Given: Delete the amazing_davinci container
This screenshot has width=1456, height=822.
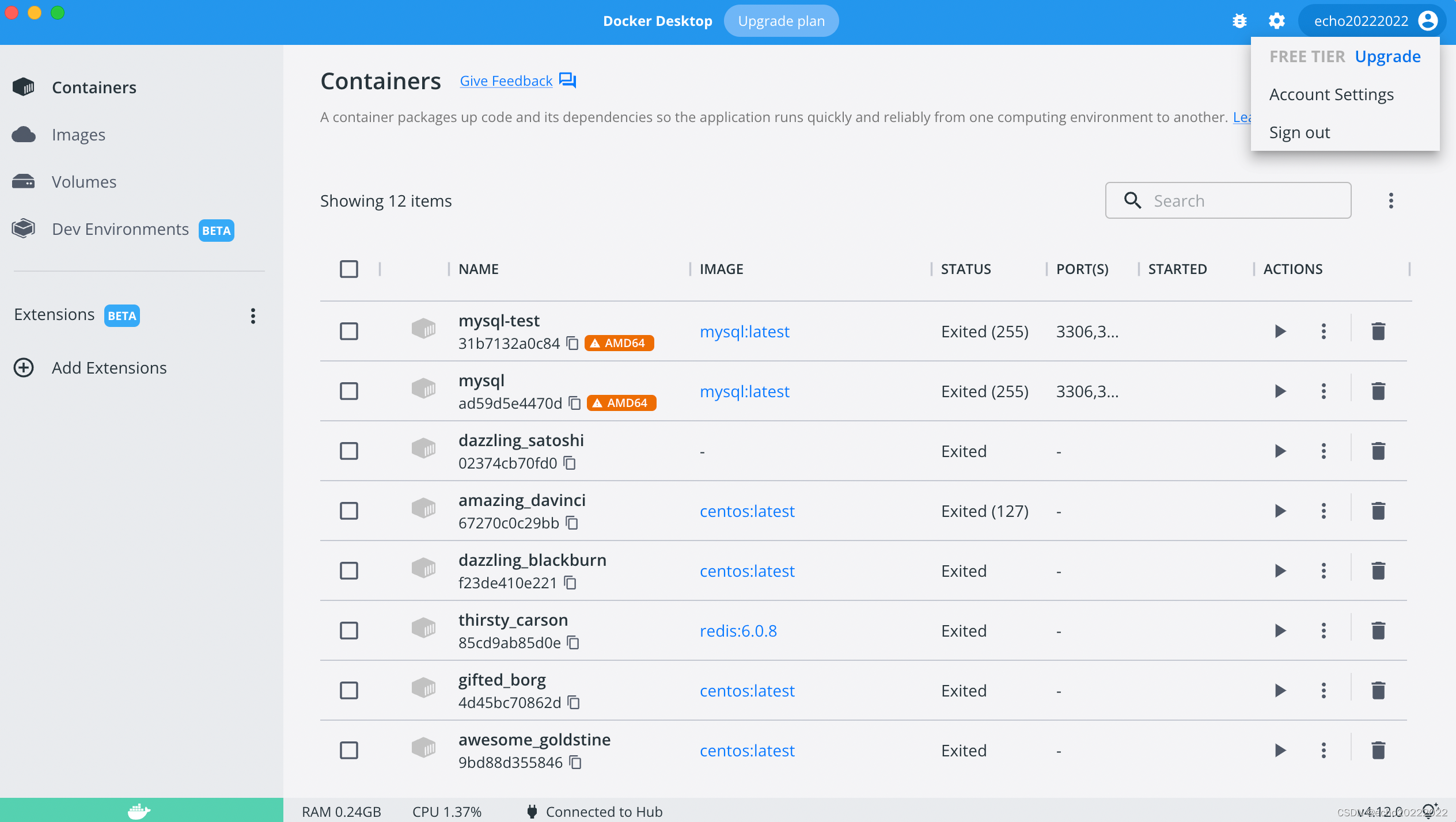Looking at the screenshot, I should pos(1378,511).
